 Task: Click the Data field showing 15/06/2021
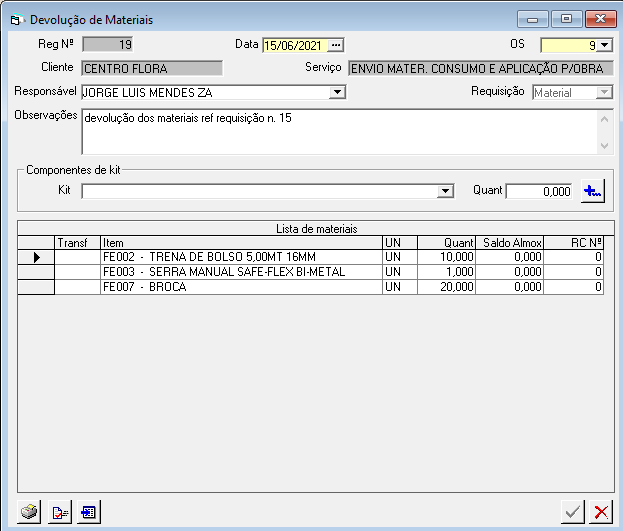(295, 44)
